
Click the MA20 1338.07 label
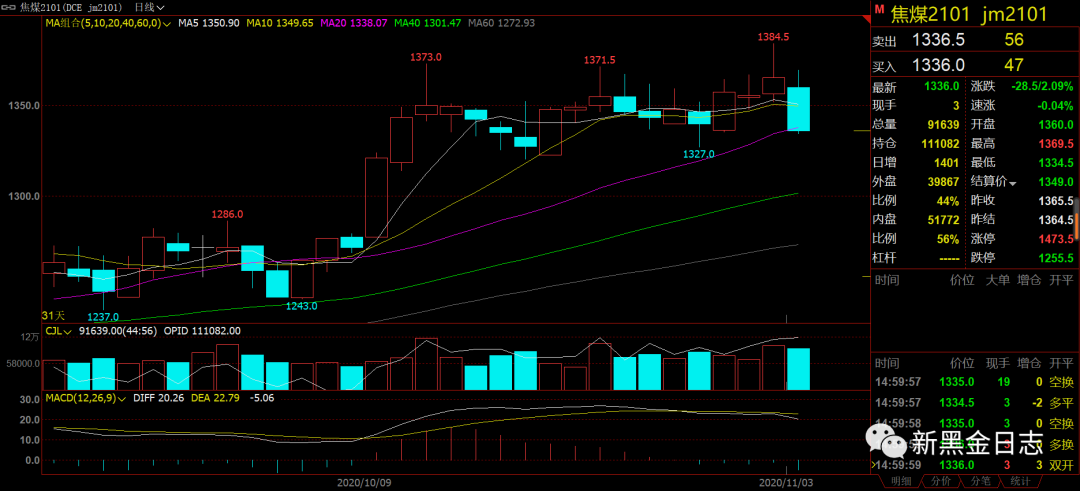[x=353, y=23]
